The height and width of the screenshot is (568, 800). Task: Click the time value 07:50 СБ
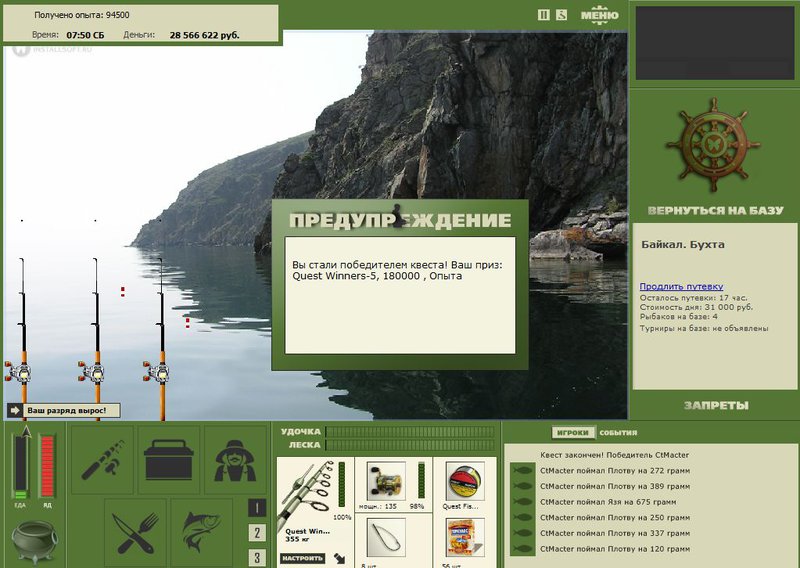pos(85,35)
